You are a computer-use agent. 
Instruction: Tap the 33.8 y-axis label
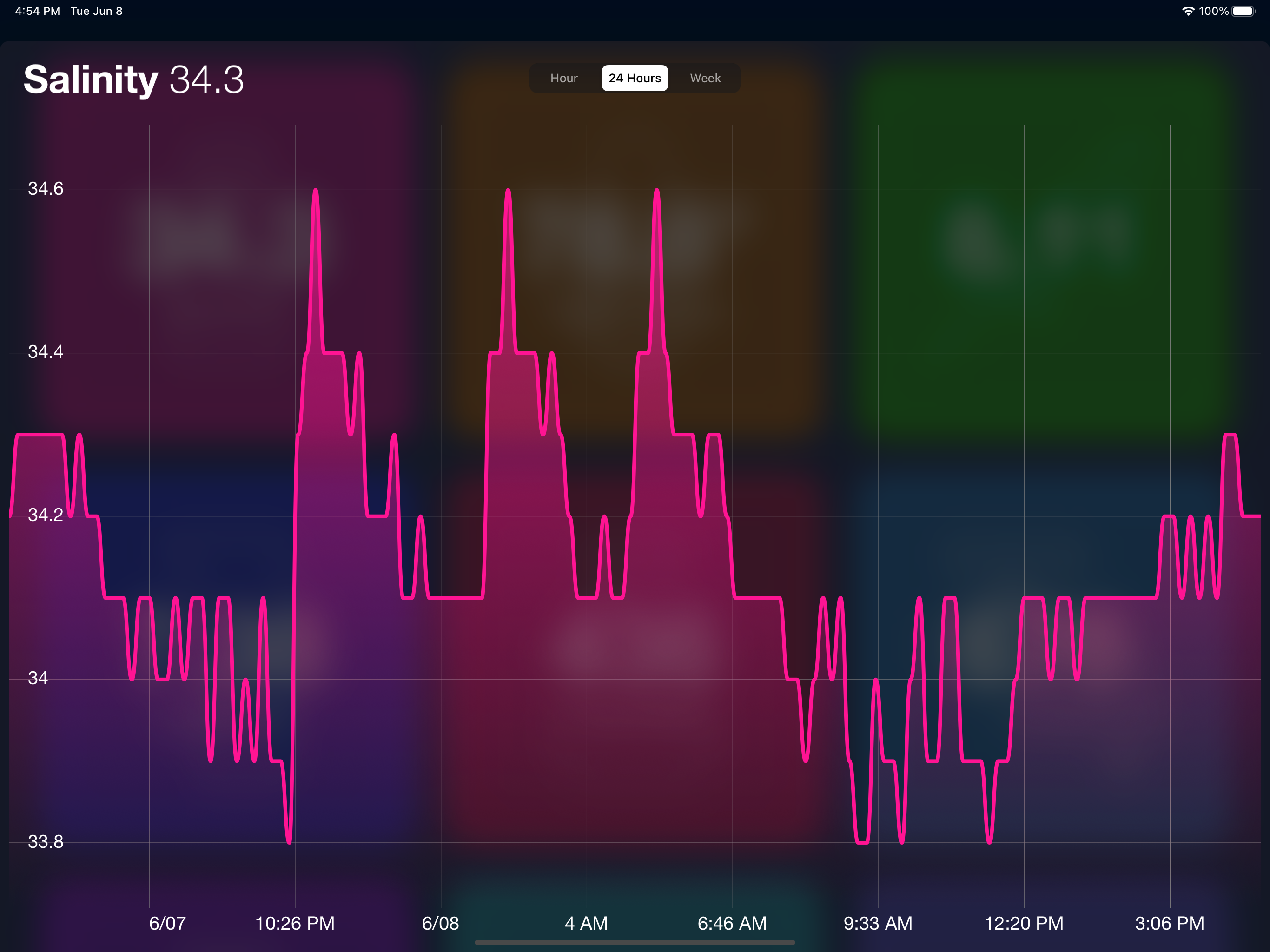46,841
